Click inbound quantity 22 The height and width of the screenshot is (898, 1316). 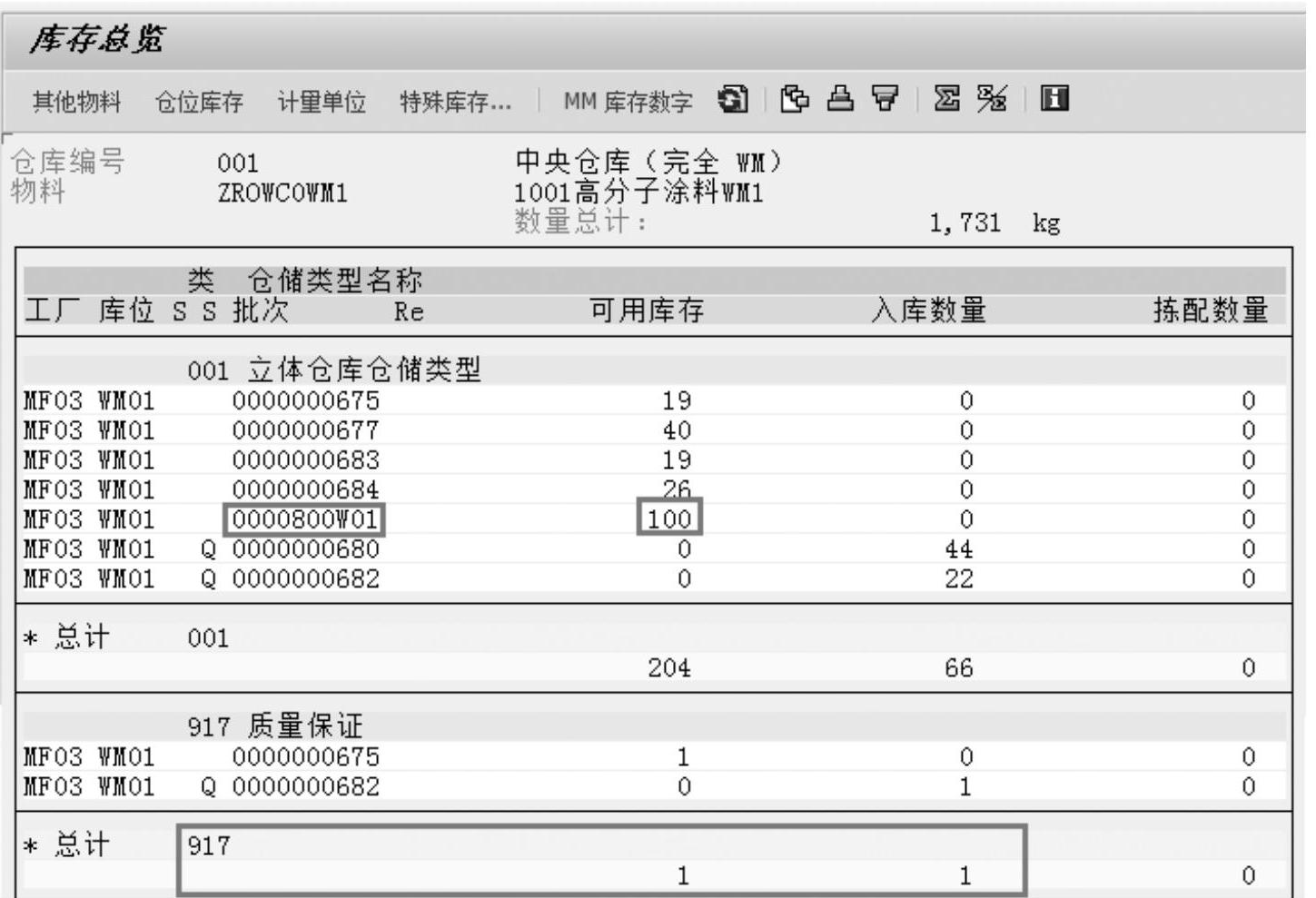point(959,579)
